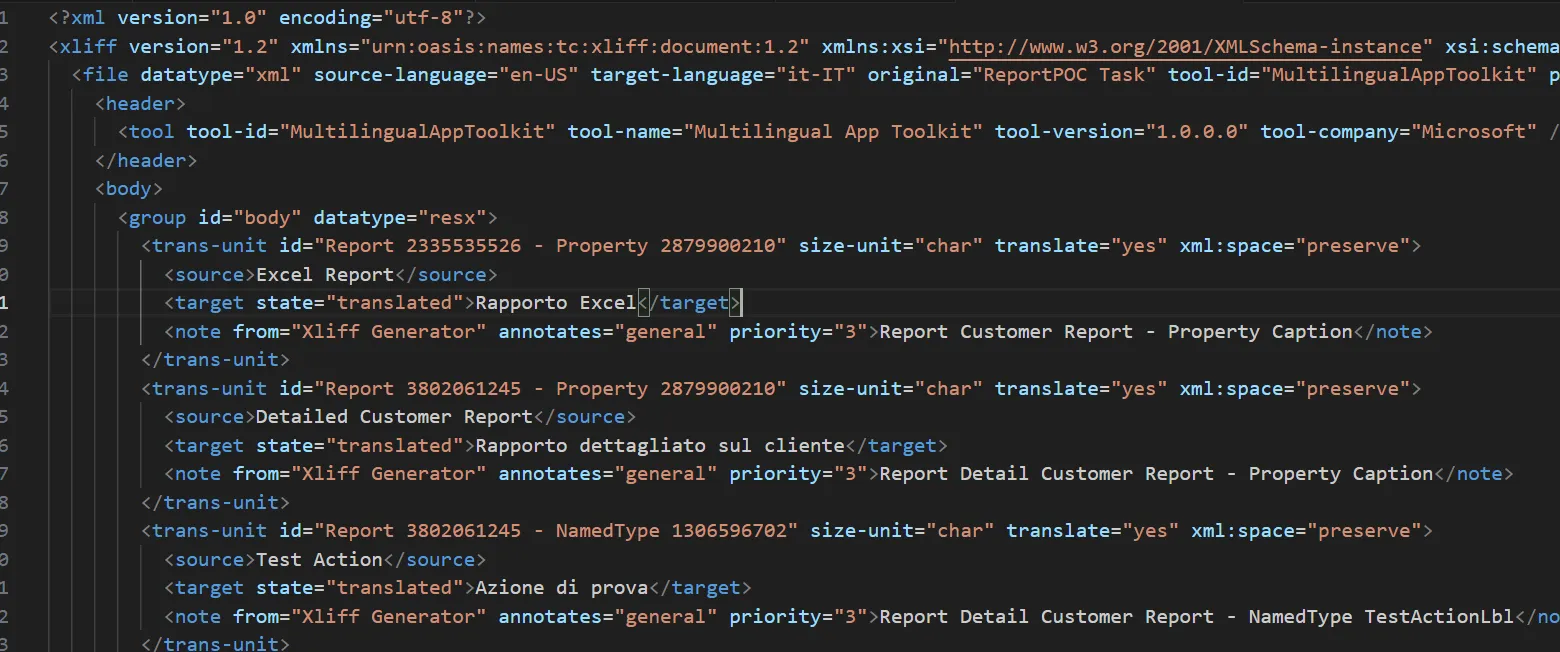Click the "Test Action" source text
The width and height of the screenshot is (1560, 652).
tap(319, 560)
